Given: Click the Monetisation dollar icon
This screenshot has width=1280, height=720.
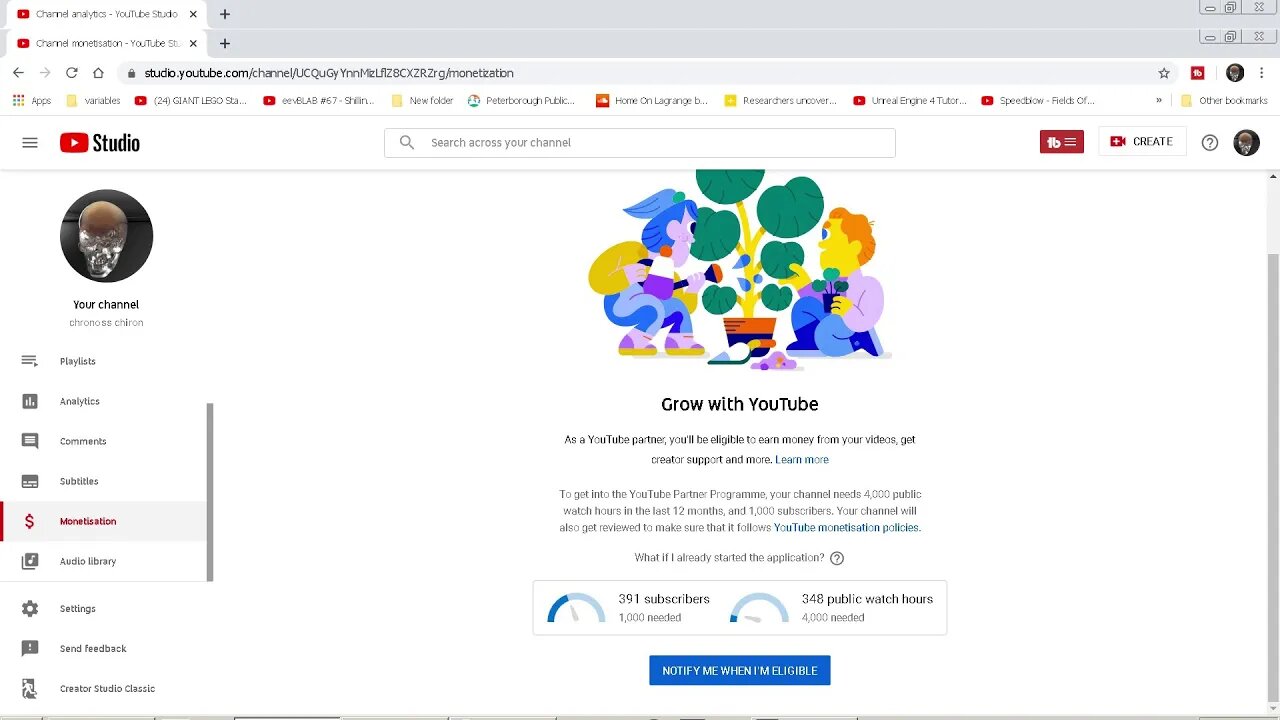Looking at the screenshot, I should pyautogui.click(x=30, y=521).
